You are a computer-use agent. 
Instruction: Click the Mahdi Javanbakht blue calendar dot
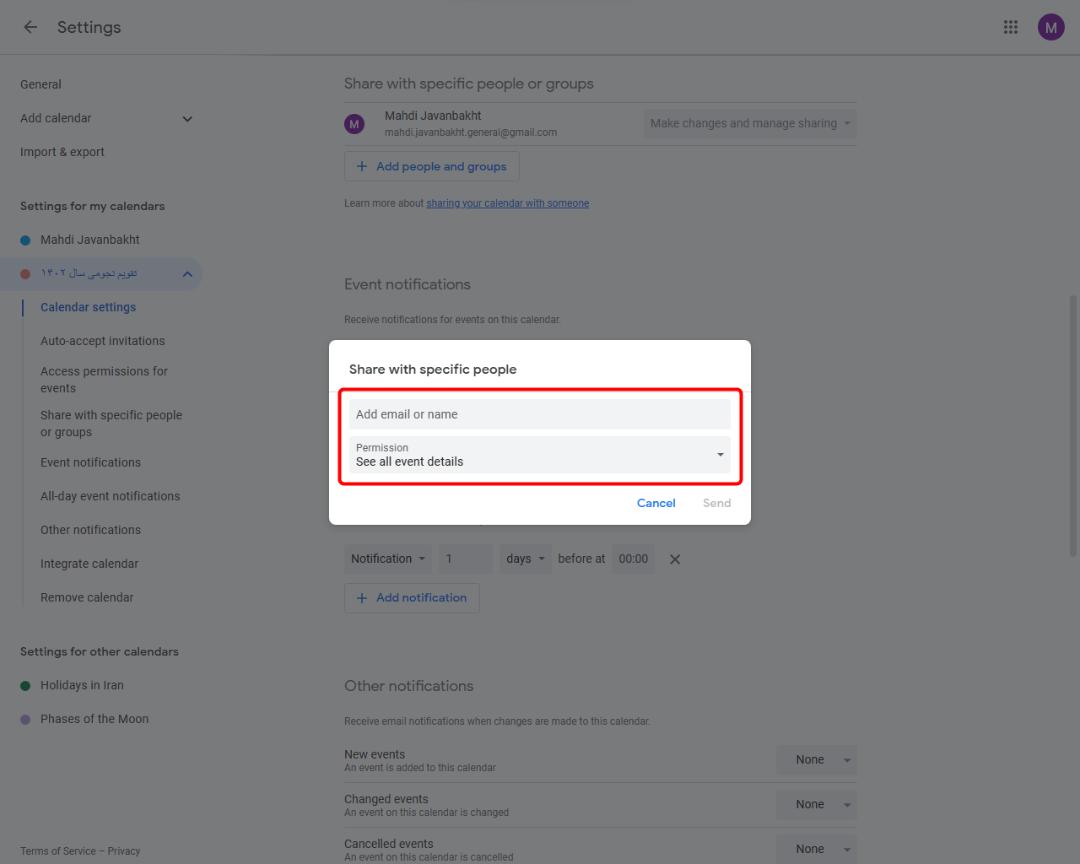pyautogui.click(x=25, y=240)
